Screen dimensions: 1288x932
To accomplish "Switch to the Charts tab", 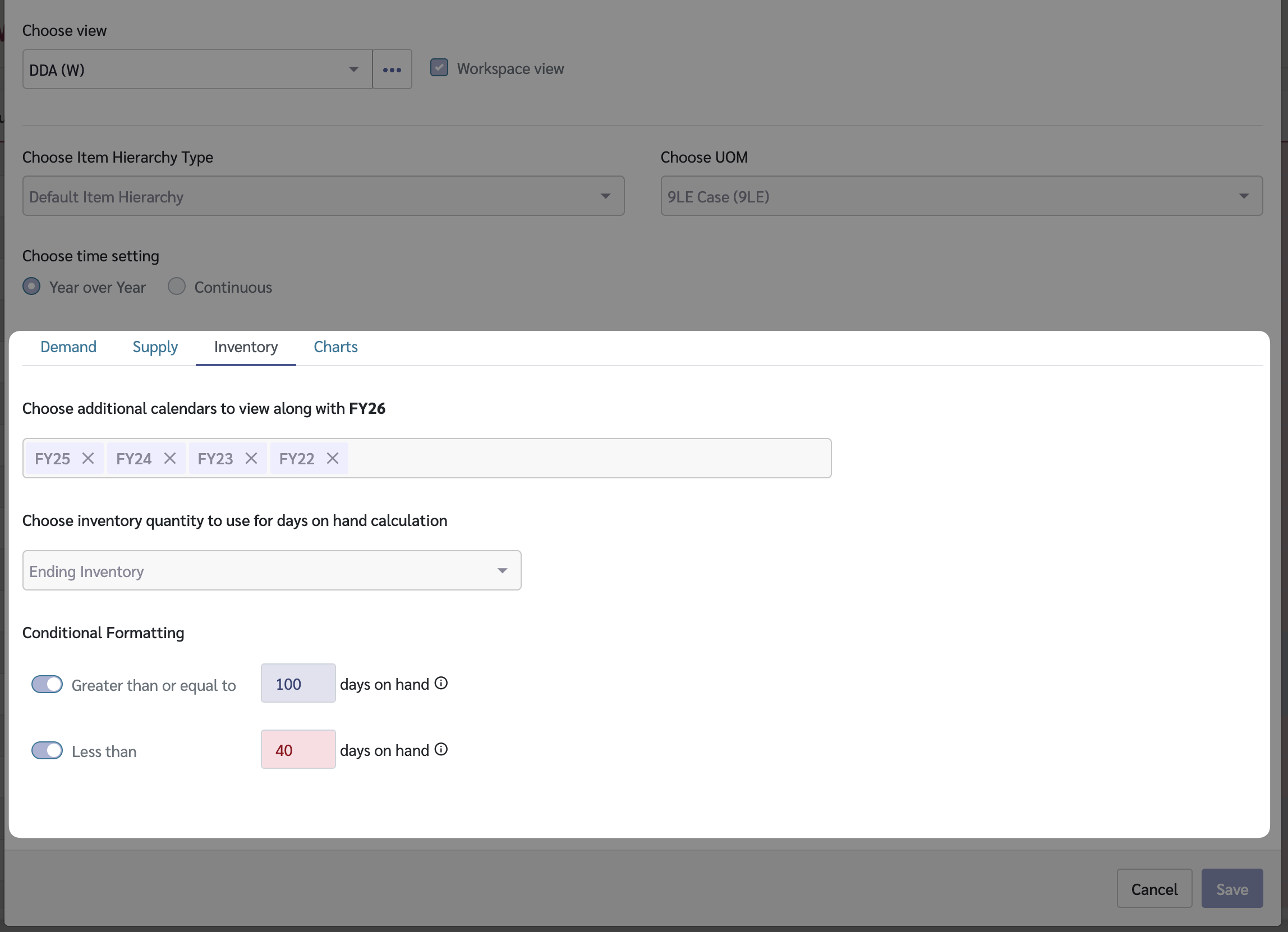I will click(x=335, y=347).
